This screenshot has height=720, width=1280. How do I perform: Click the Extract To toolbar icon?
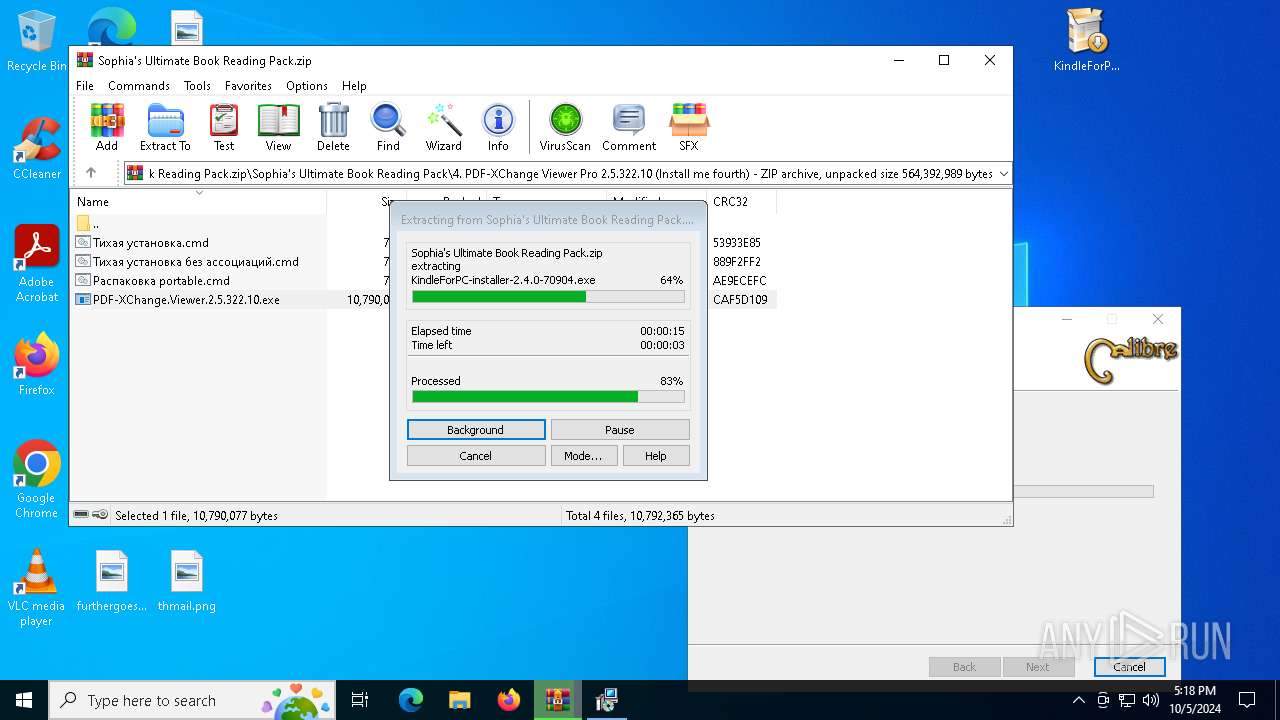pyautogui.click(x=165, y=127)
